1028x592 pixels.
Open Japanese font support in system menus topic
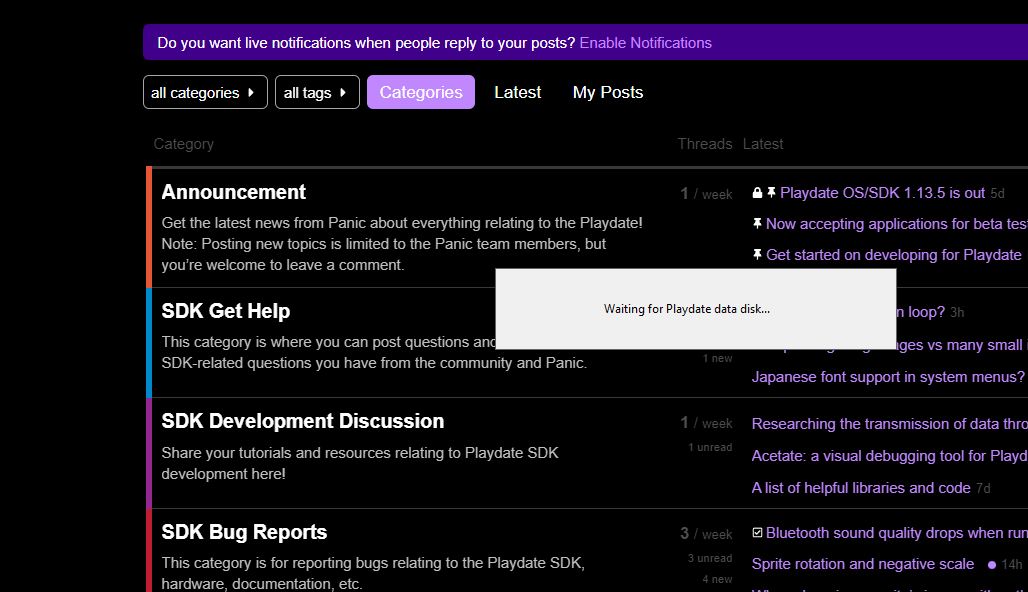(888, 377)
